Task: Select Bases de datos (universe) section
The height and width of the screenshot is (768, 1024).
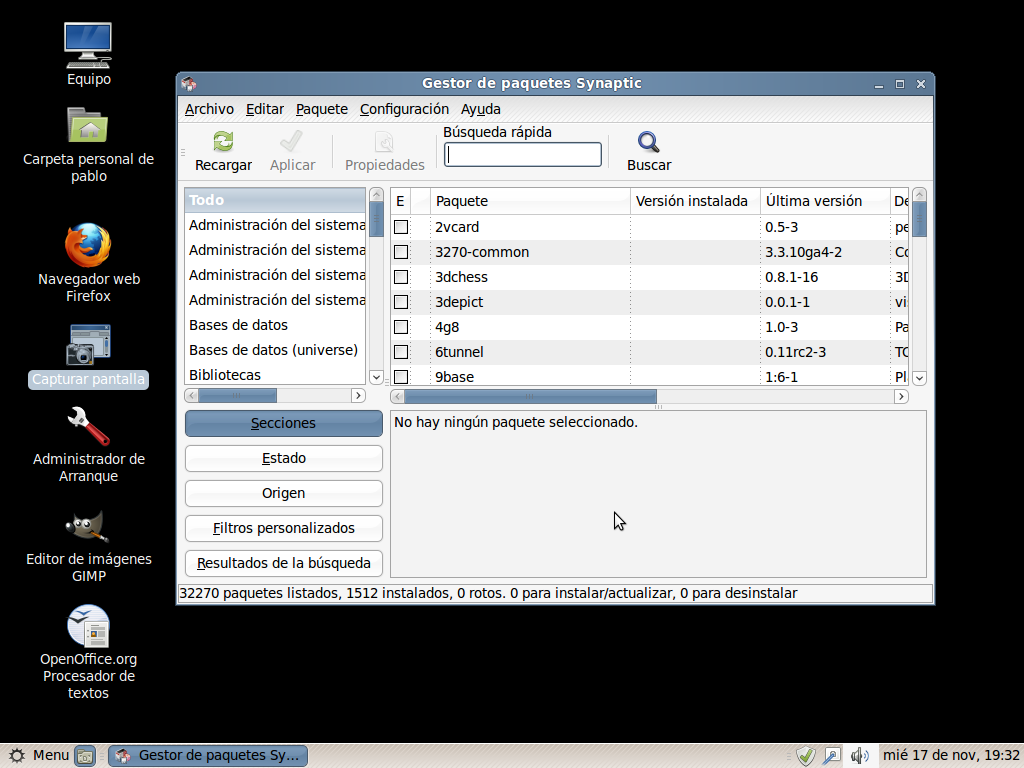Action: pos(275,350)
